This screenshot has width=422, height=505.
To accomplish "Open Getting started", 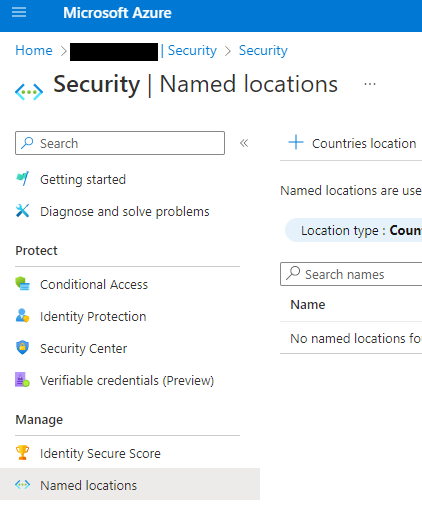I will [83, 179].
